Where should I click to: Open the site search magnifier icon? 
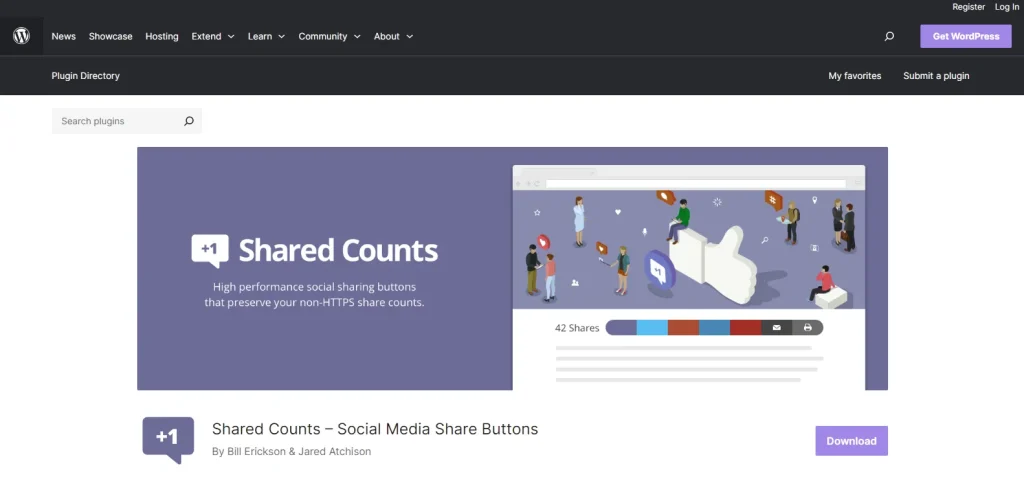889,37
